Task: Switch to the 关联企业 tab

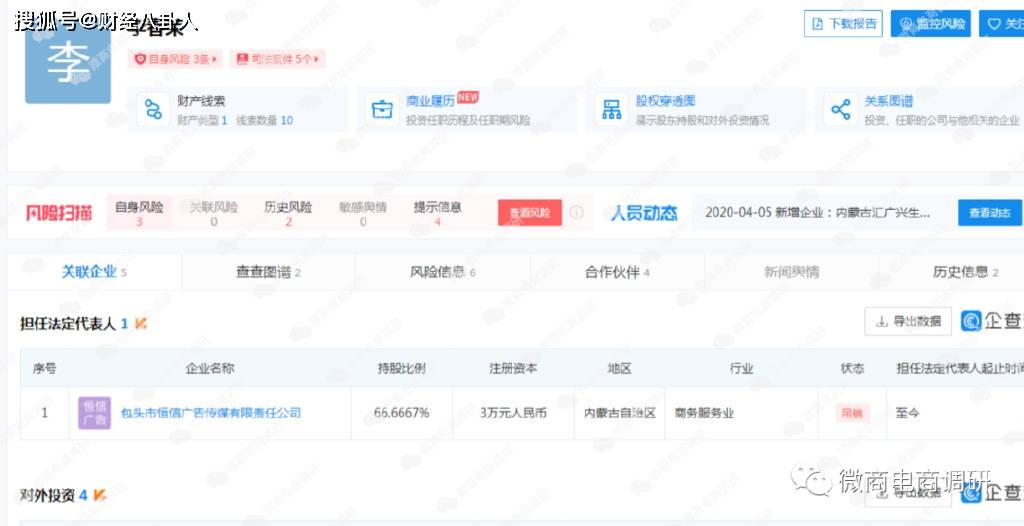Action: point(94,272)
